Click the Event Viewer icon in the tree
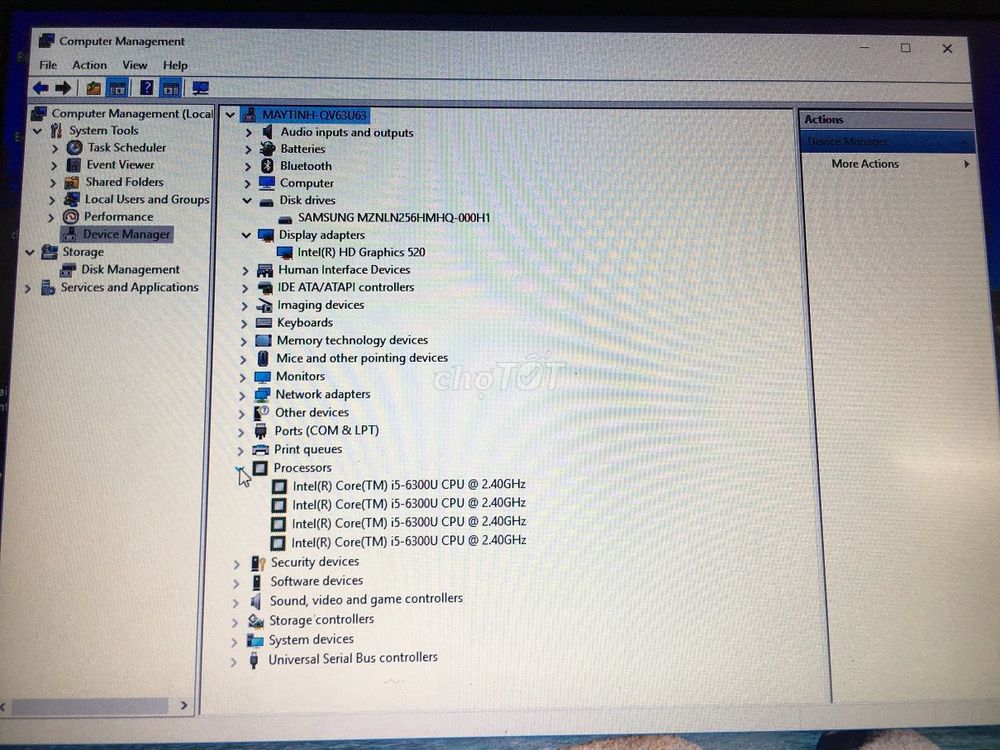 point(74,165)
